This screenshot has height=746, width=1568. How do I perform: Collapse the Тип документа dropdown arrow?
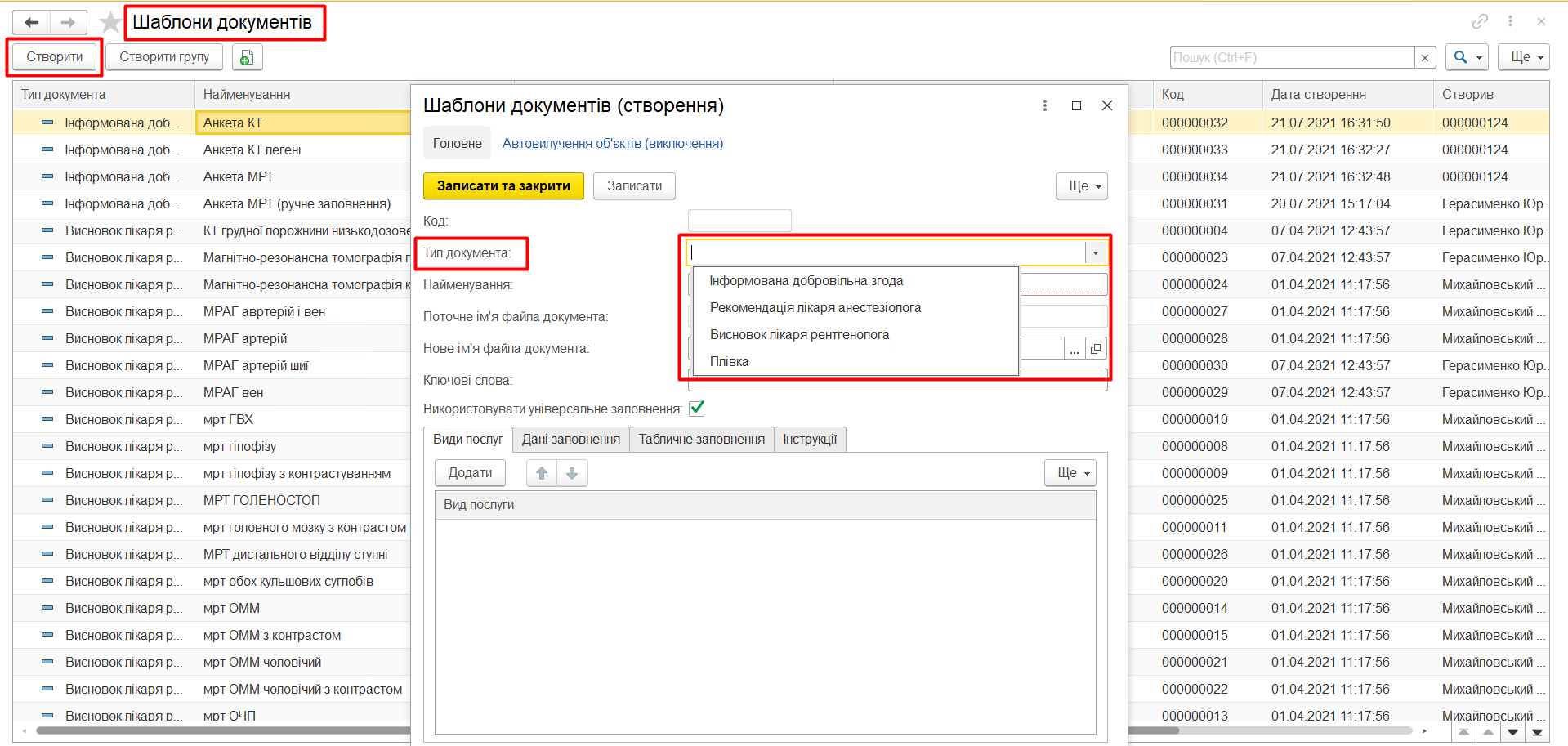(1096, 253)
